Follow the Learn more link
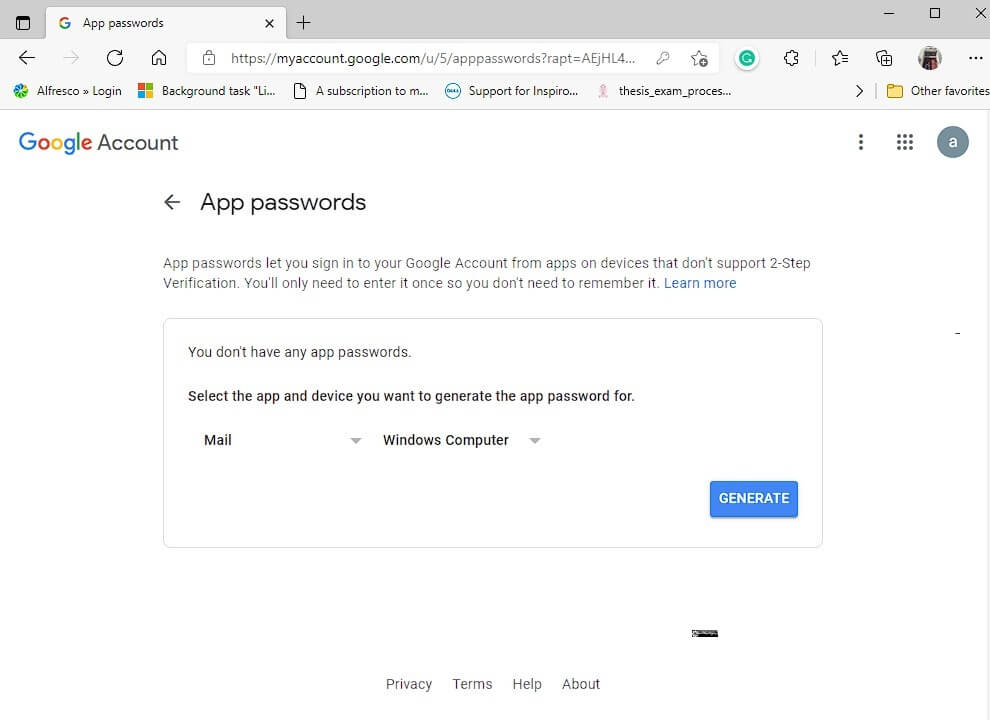 [700, 283]
